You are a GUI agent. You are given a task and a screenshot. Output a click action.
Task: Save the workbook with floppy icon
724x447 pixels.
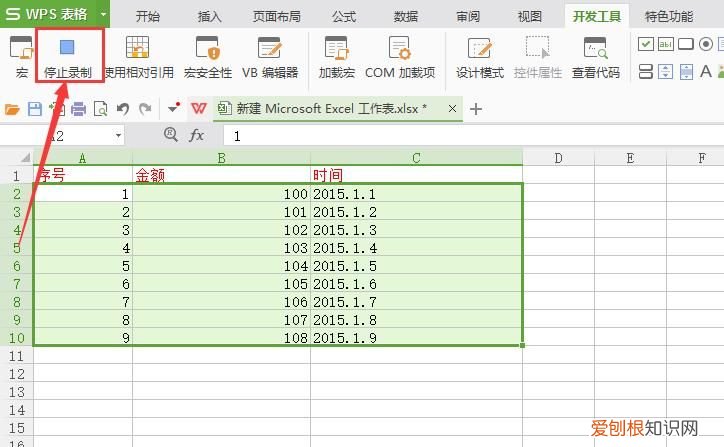(x=35, y=109)
